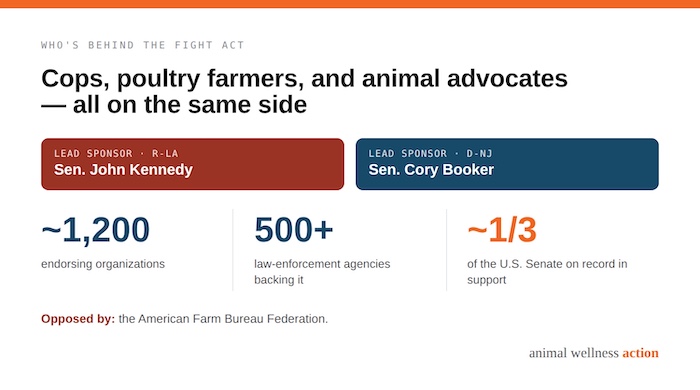The width and height of the screenshot is (700, 390).
Task: Click the Sen. Cory Booker sponsor card
Action: tap(507, 164)
